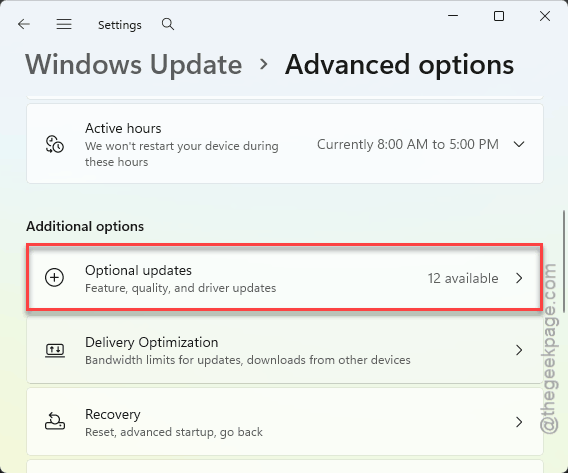This screenshot has width=568, height=473.
Task: Click the 'Currently 8:00 AM to 5:00 PM' value
Action: pos(408,144)
